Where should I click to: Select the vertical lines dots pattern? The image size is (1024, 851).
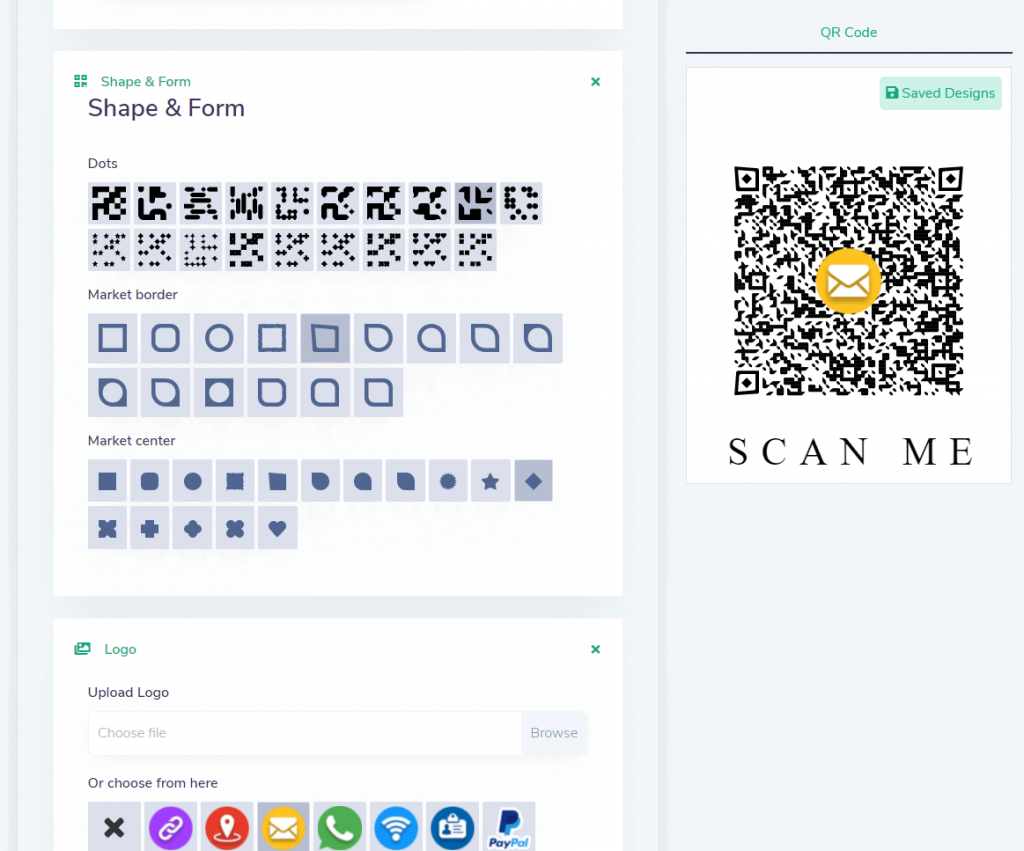246,203
